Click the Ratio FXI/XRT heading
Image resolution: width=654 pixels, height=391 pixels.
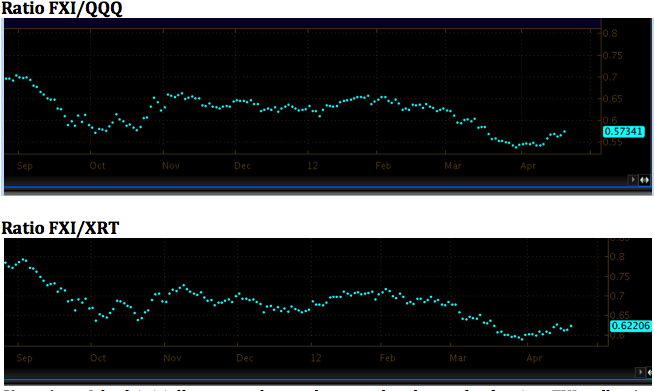click(60, 228)
